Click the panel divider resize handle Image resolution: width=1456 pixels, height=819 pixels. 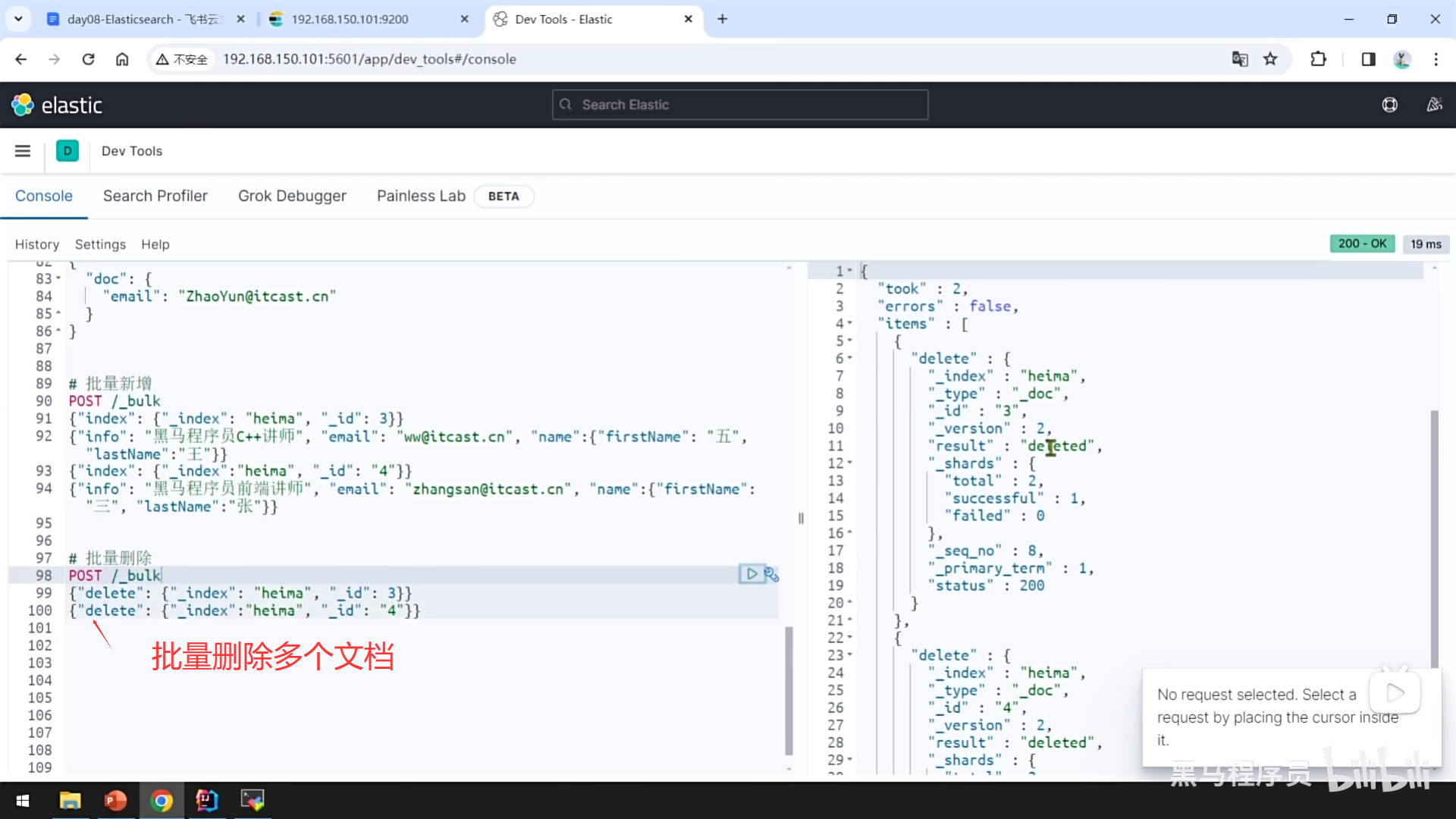801,518
